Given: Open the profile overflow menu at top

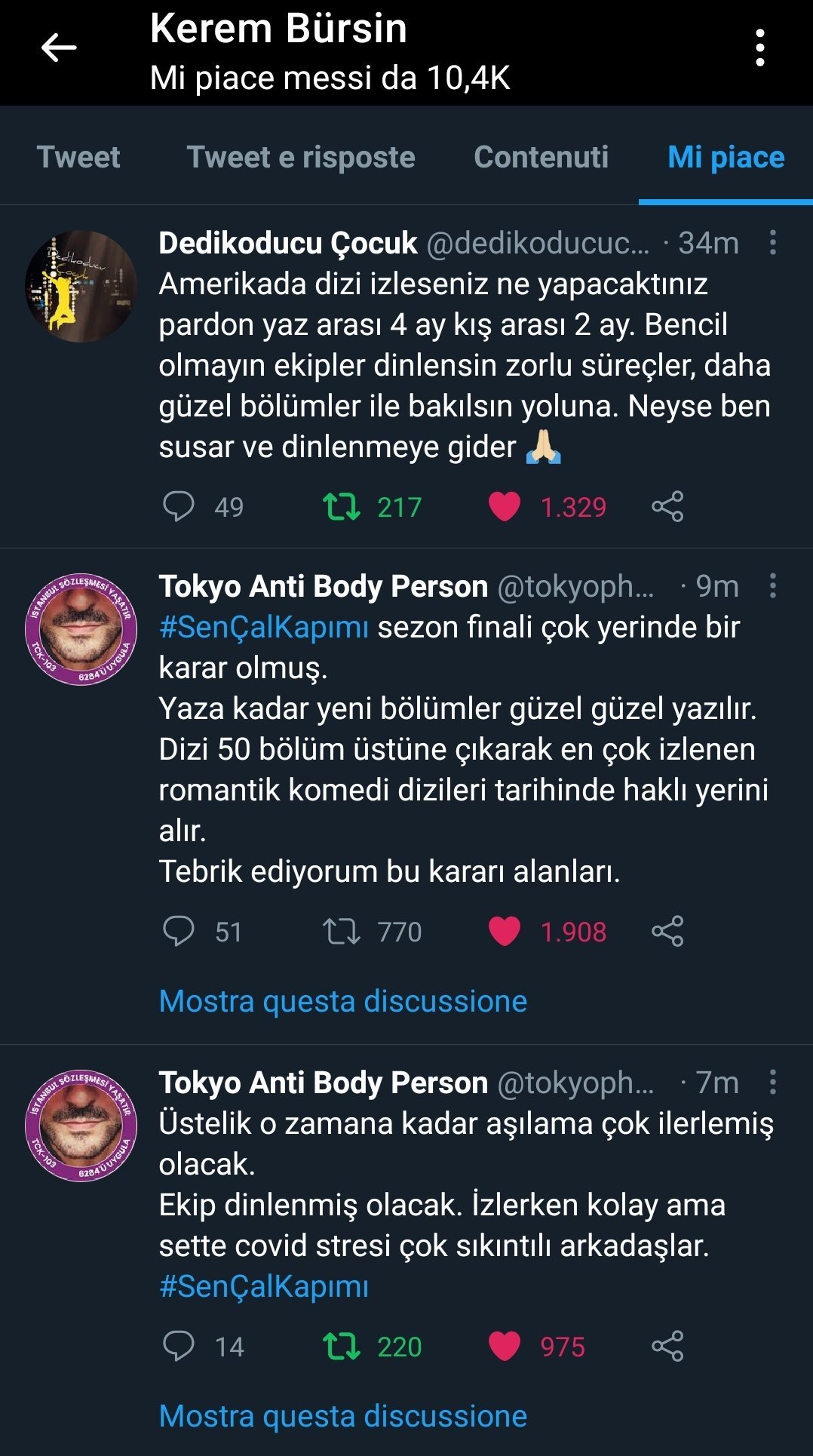Looking at the screenshot, I should [x=760, y=48].
